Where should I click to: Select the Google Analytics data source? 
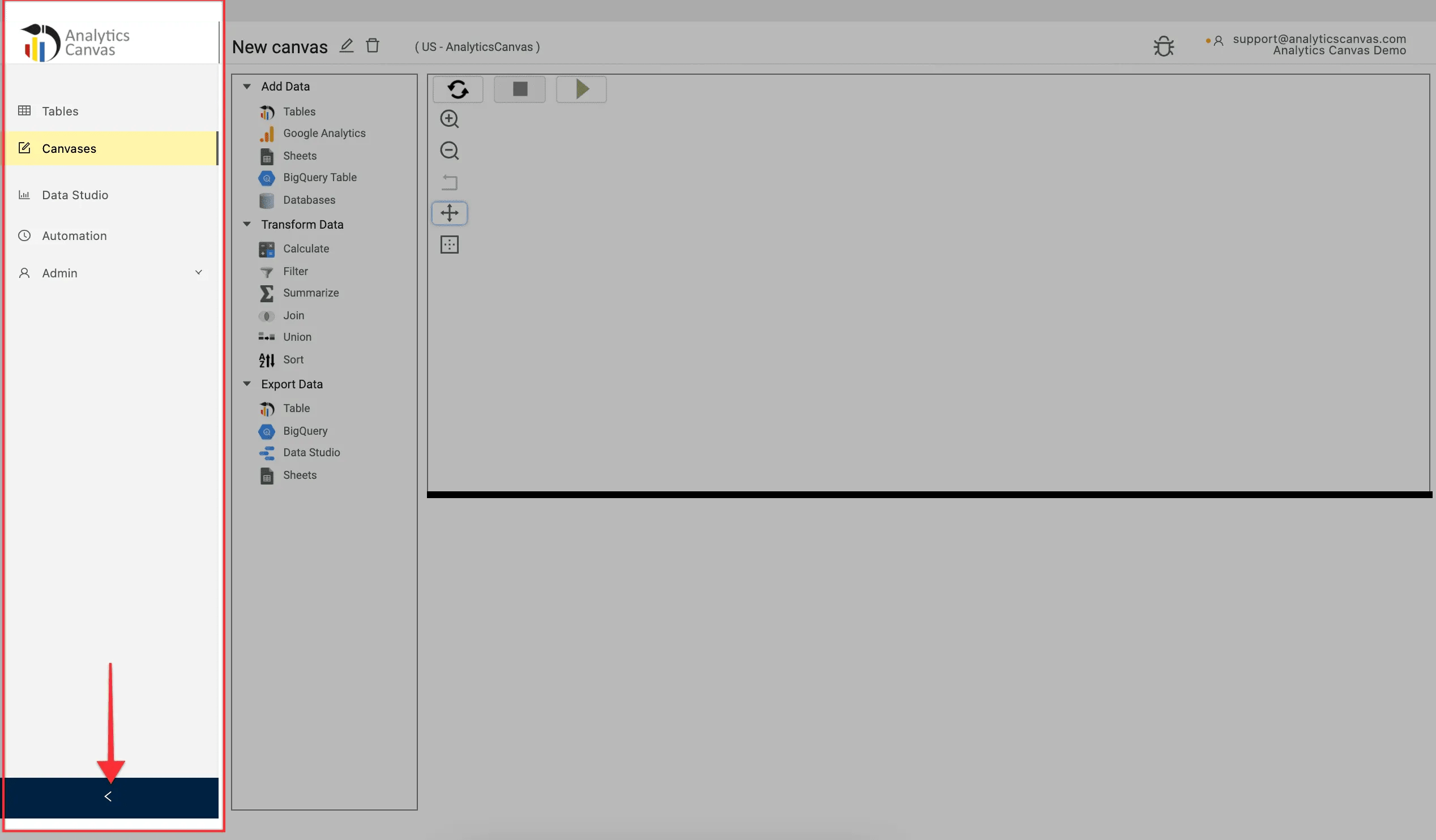coord(324,132)
